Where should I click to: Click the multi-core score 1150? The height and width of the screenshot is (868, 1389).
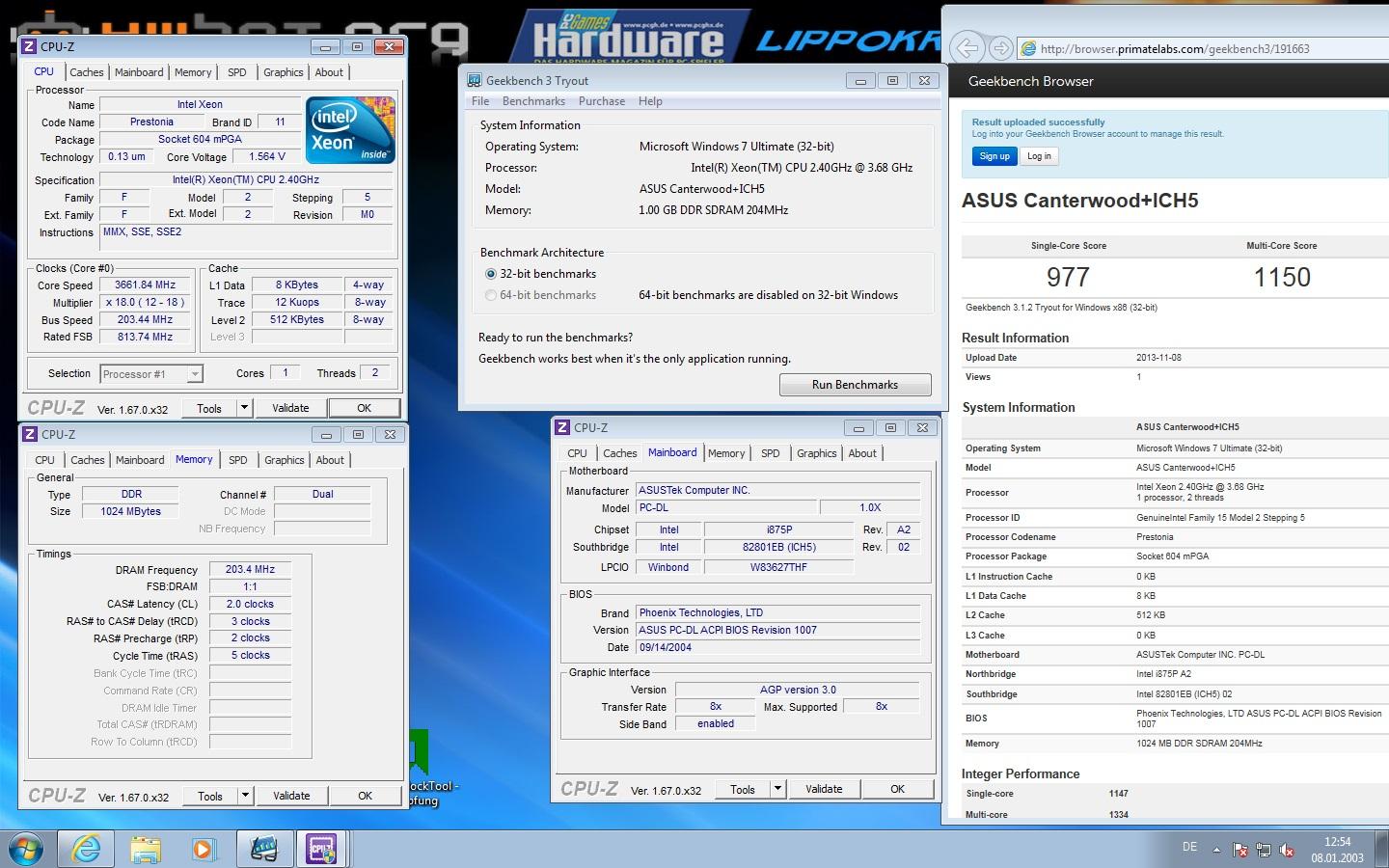(1282, 277)
